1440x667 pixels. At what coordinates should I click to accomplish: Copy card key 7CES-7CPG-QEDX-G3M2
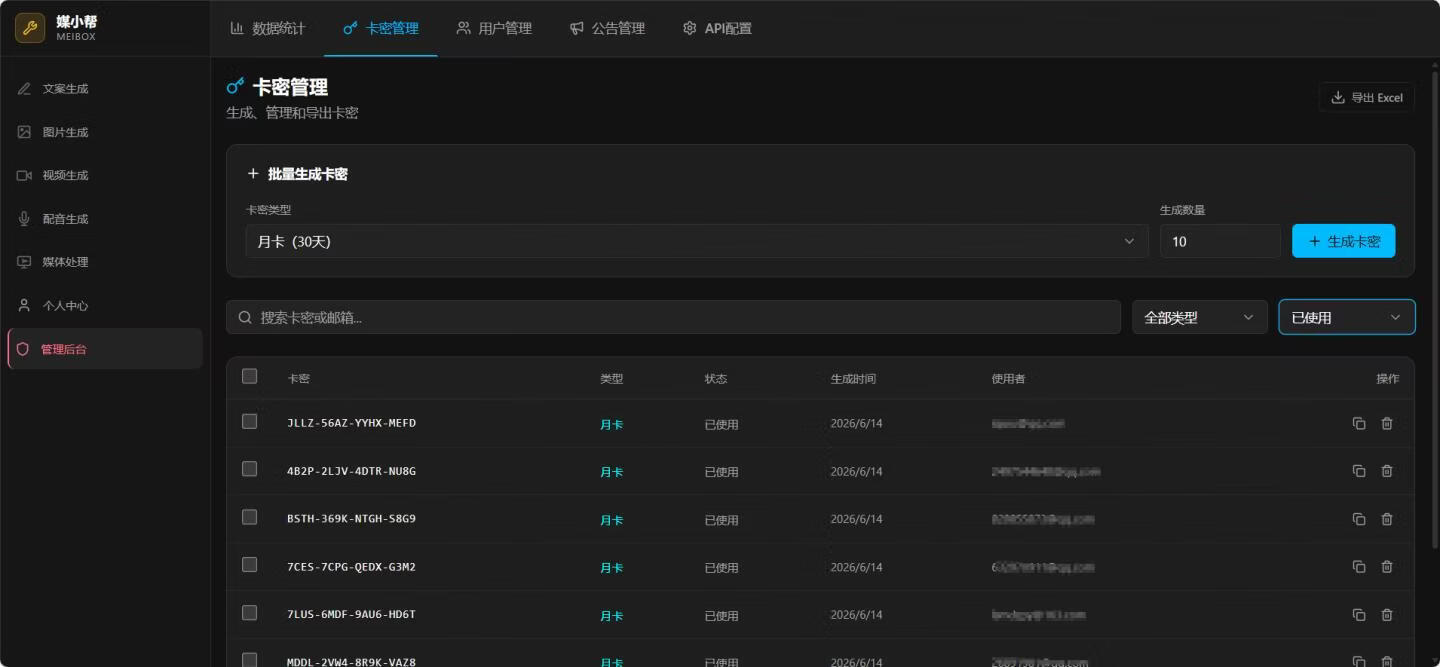(1359, 567)
